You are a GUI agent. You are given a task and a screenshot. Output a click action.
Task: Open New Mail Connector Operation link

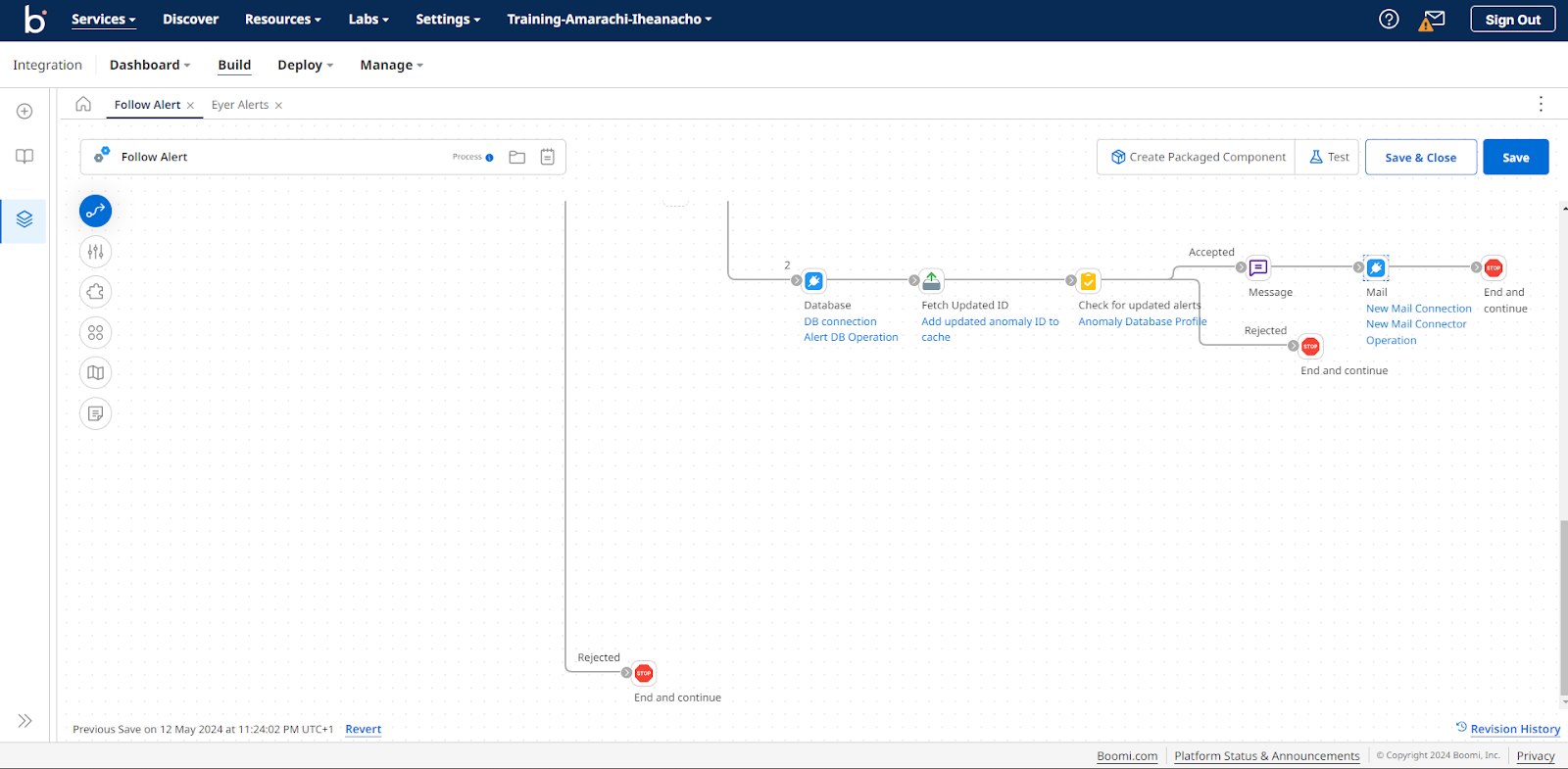1416,332
